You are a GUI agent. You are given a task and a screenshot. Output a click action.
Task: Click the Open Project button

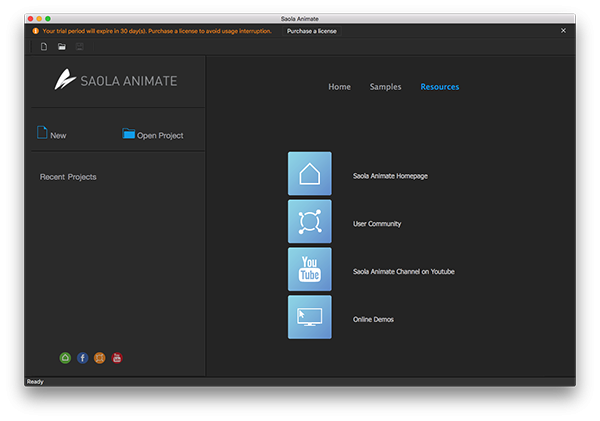point(153,134)
